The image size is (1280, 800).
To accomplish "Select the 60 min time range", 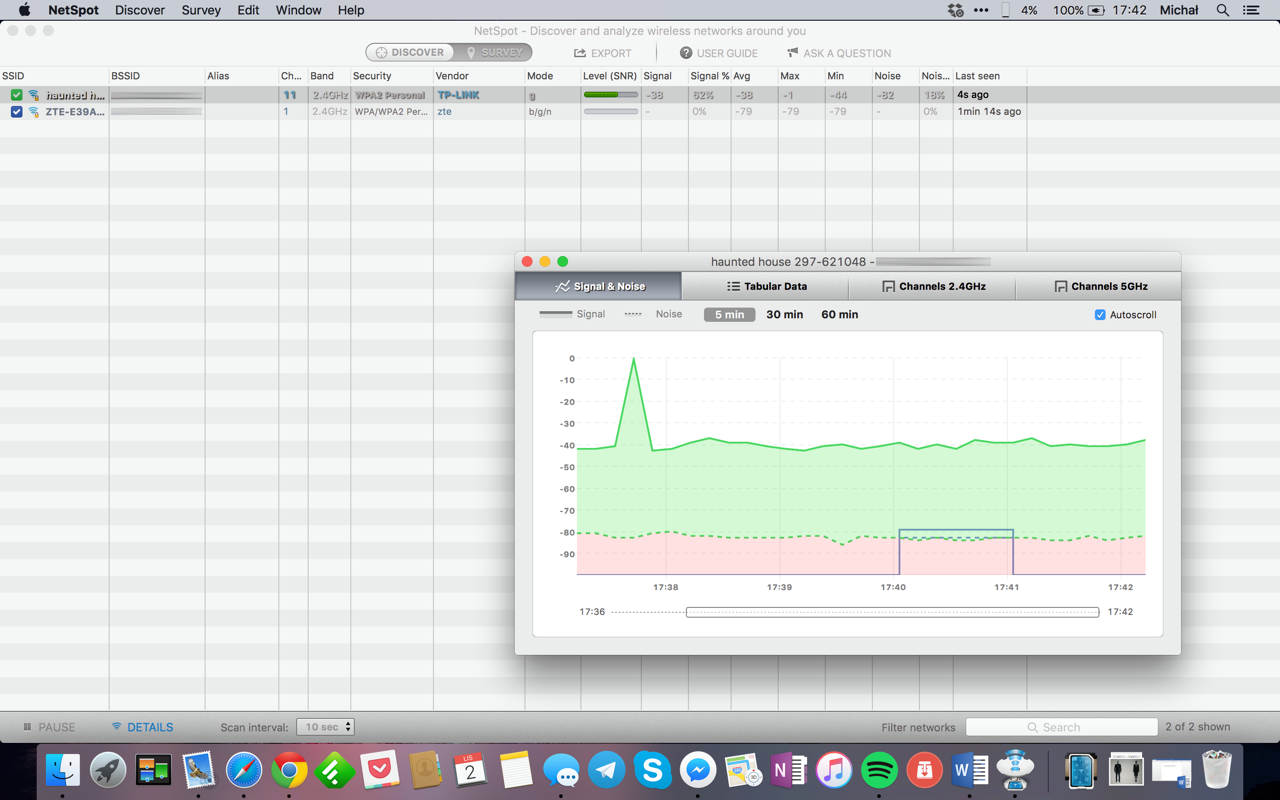I will [840, 315].
